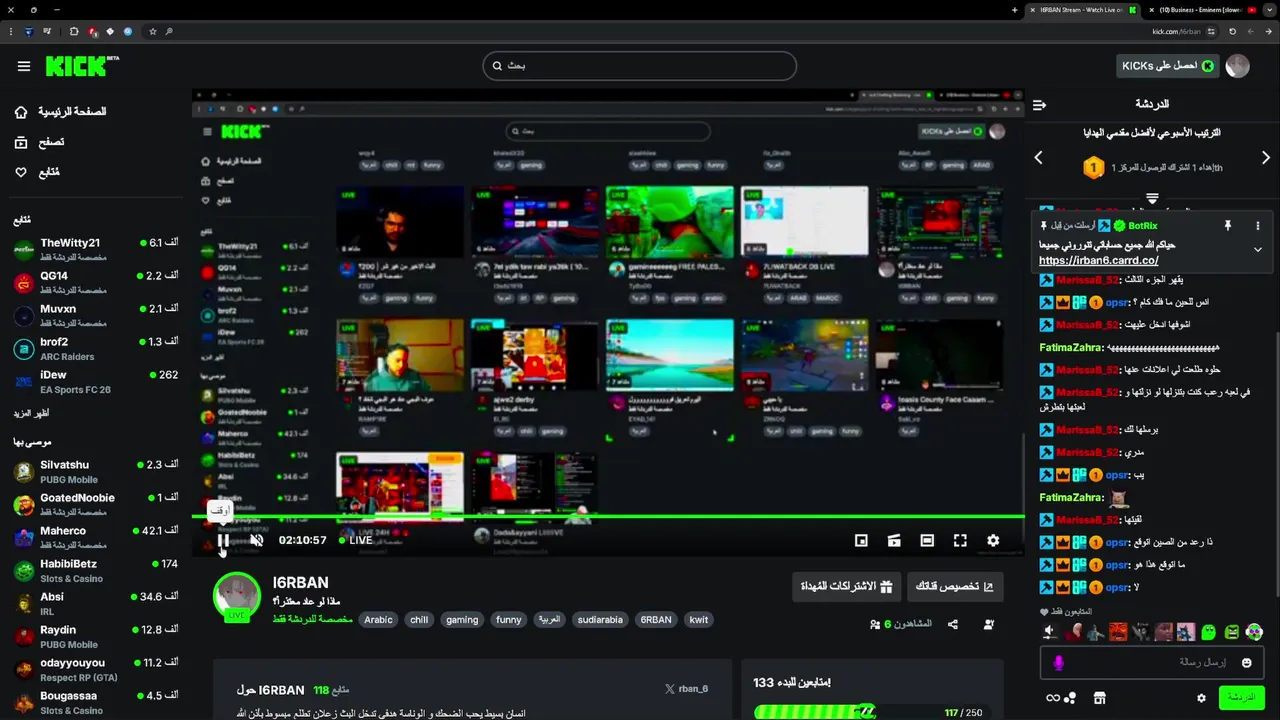Open QG14 channel in sidebar
The width and height of the screenshot is (1280, 720).
(x=96, y=282)
